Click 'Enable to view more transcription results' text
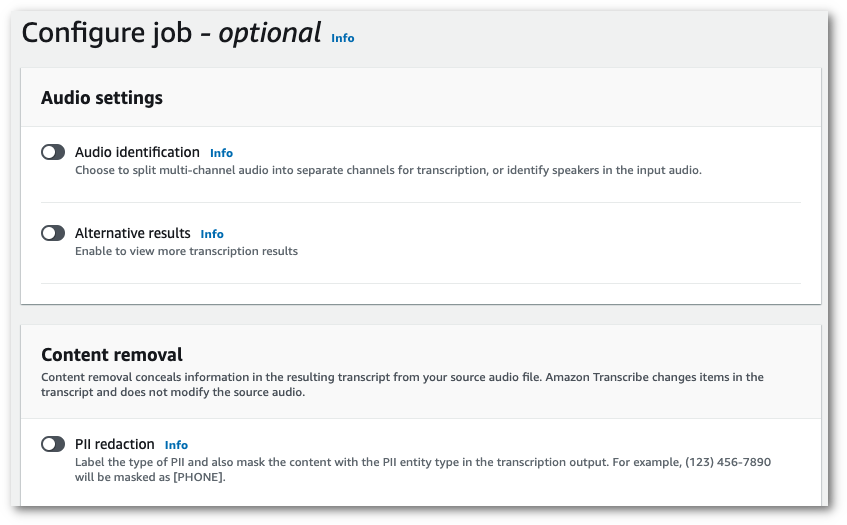Screen dimensions: 847x525 (186, 251)
